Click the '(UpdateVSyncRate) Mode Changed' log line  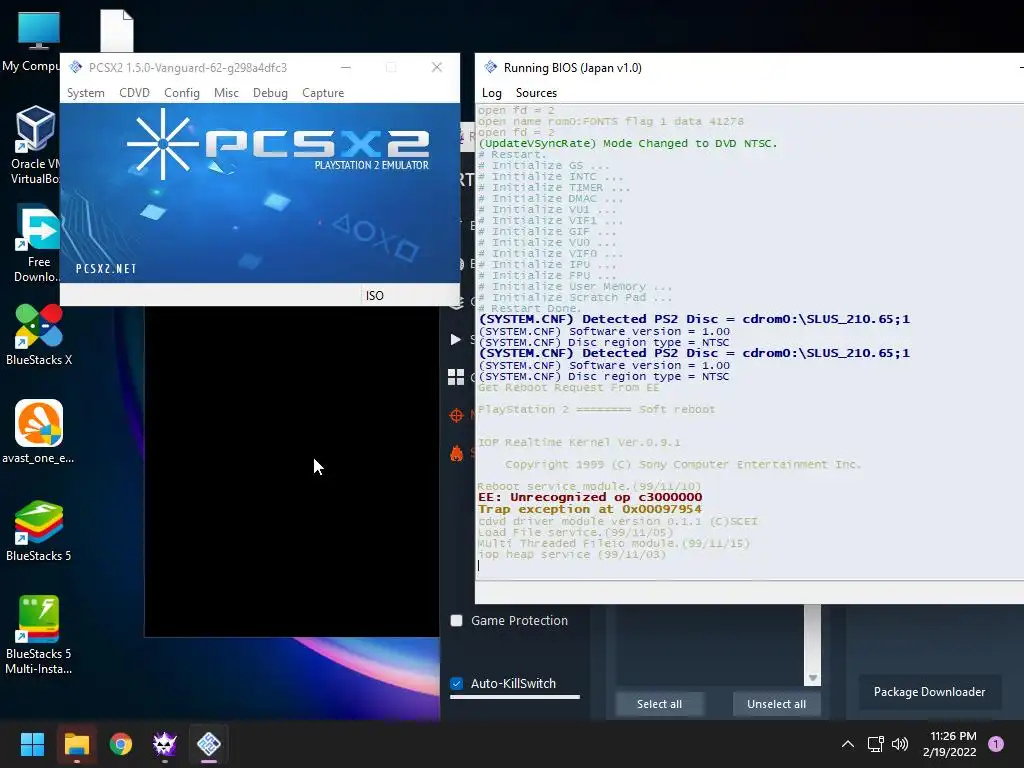[628, 143]
